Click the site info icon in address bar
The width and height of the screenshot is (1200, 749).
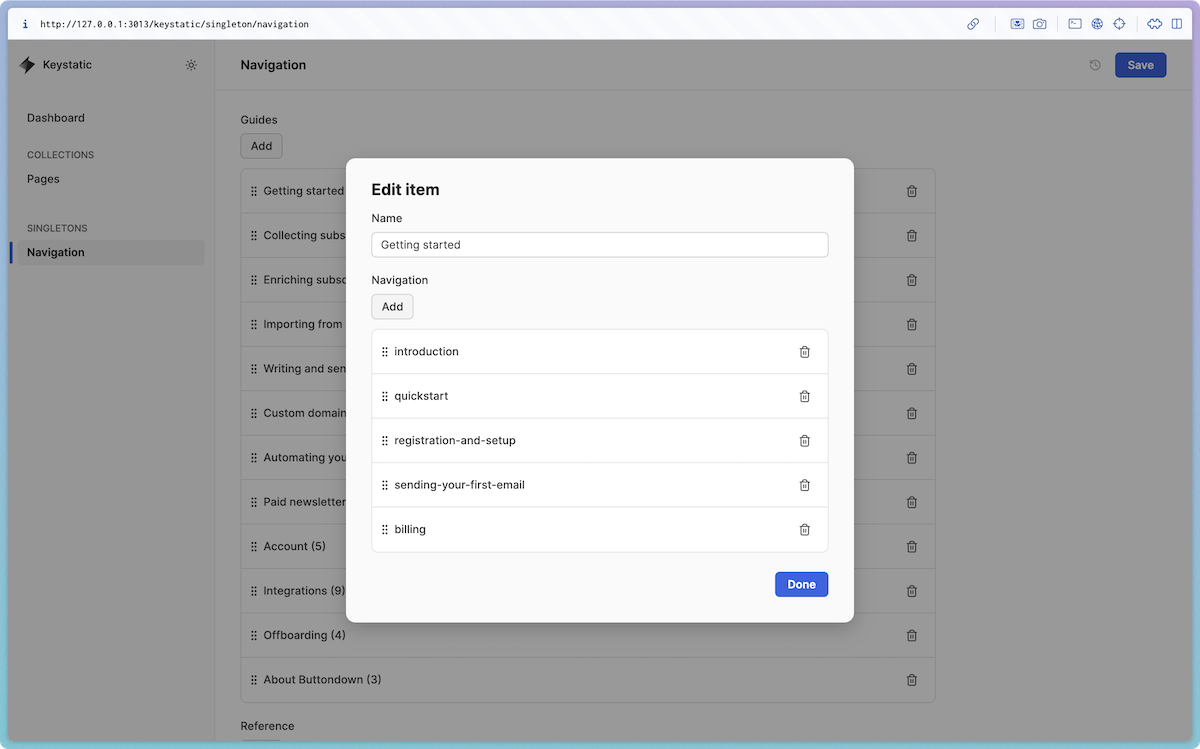[x=25, y=24]
